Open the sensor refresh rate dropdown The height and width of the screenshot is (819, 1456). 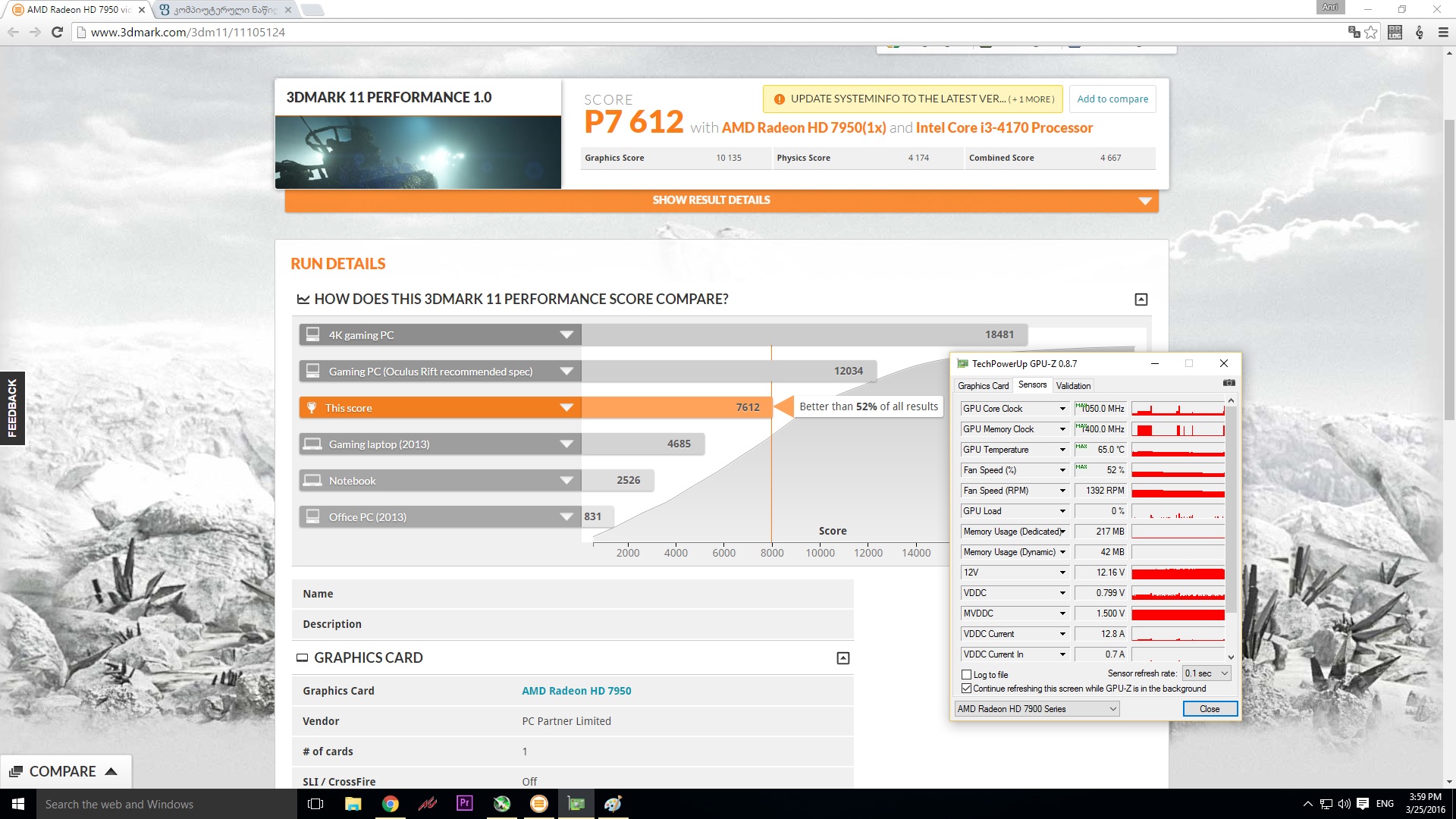pyautogui.click(x=1206, y=673)
